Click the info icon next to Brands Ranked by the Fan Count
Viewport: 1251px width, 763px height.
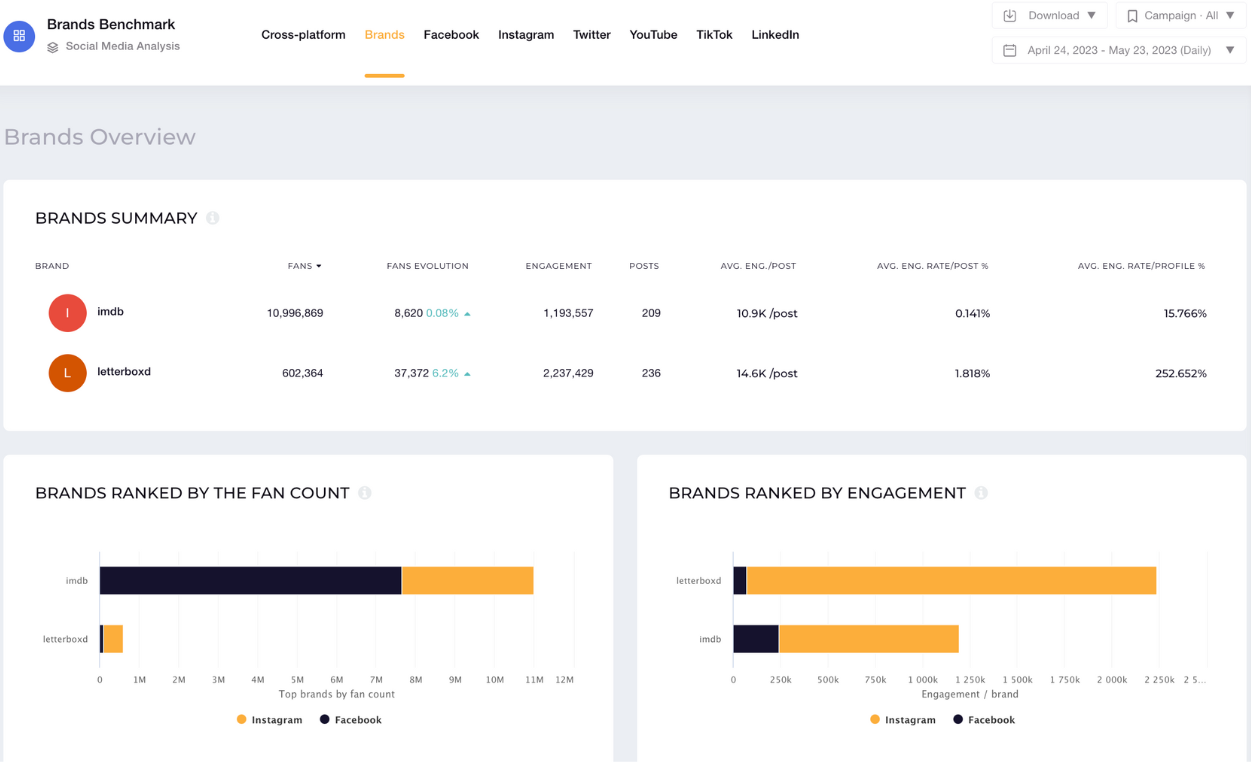pyautogui.click(x=365, y=493)
